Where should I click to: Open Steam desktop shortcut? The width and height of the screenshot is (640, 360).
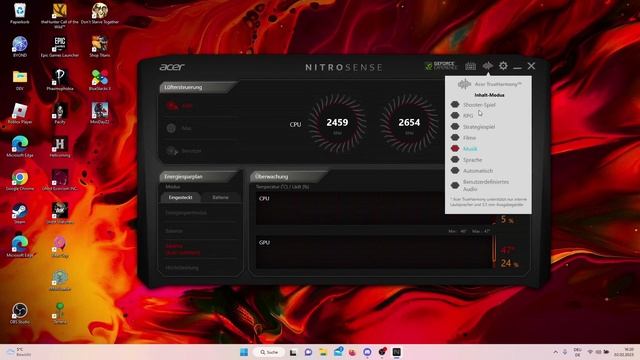click(x=20, y=214)
